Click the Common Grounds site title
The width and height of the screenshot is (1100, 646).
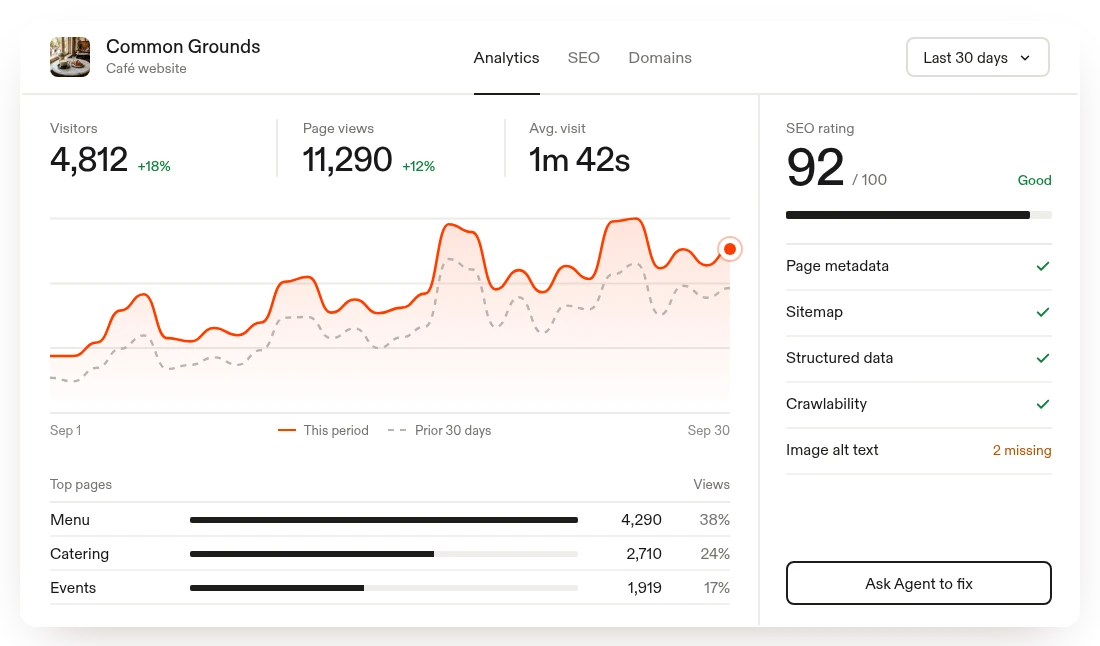[x=183, y=46]
